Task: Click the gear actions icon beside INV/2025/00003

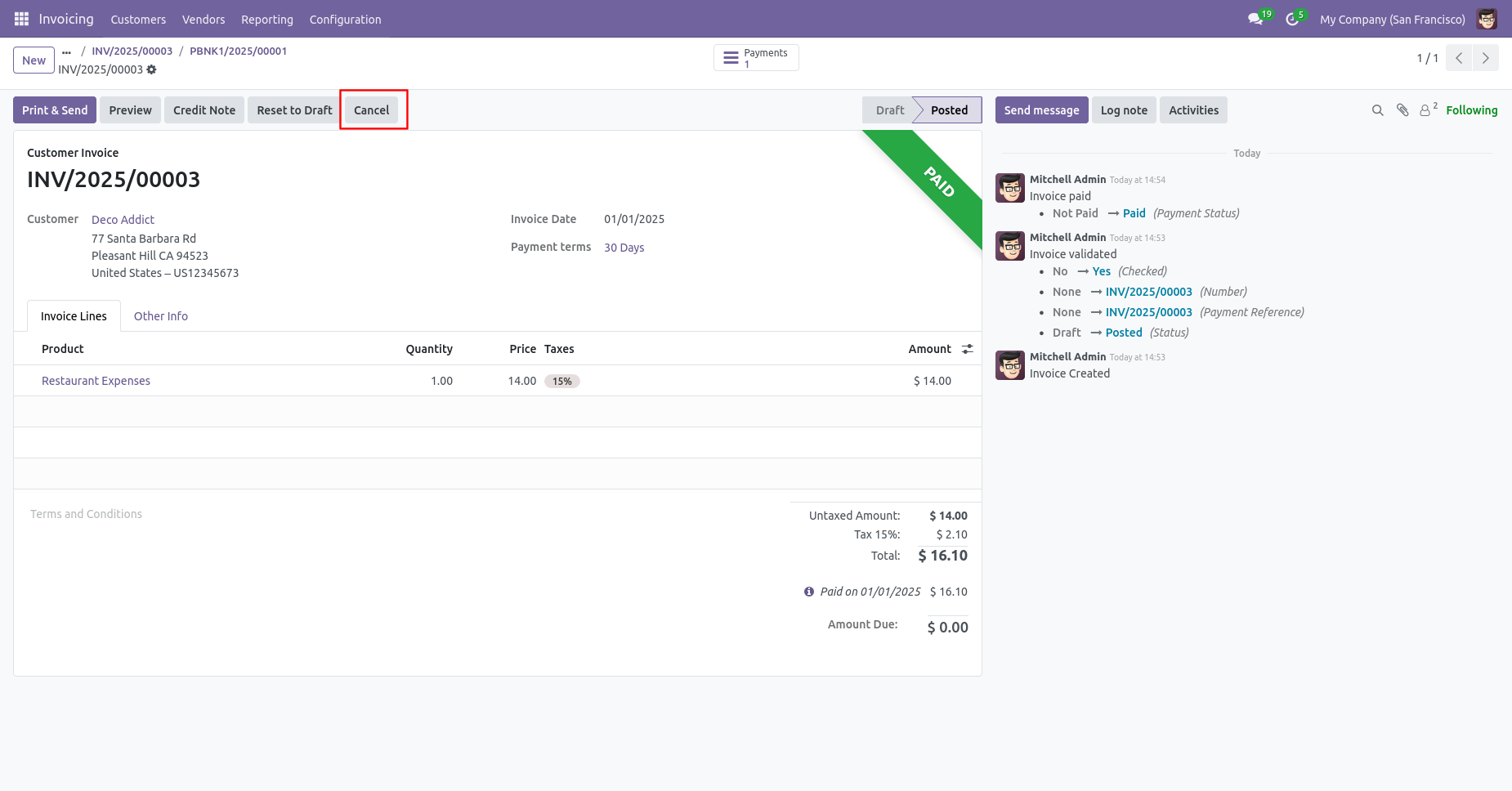Action: tap(151, 69)
